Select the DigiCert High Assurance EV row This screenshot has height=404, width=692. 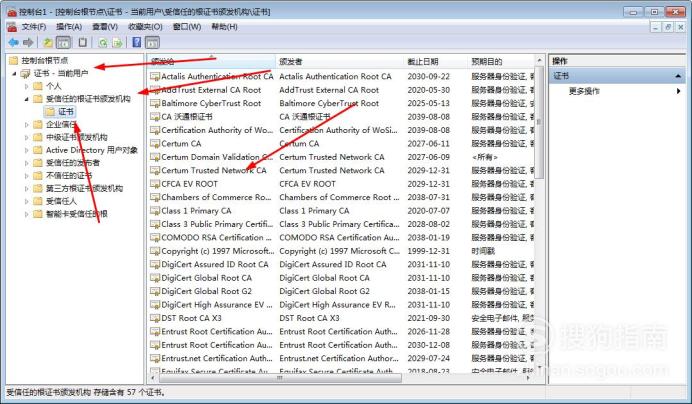click(342, 305)
